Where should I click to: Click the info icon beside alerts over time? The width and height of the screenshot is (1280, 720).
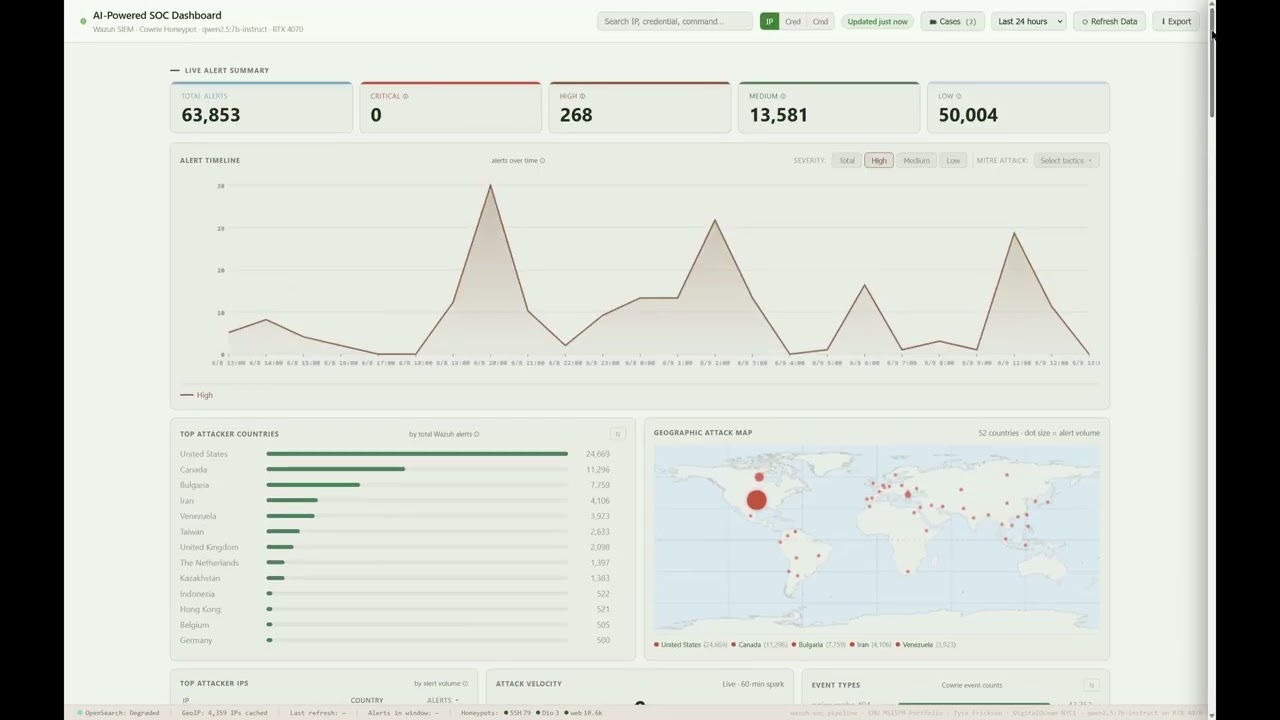pyautogui.click(x=542, y=160)
